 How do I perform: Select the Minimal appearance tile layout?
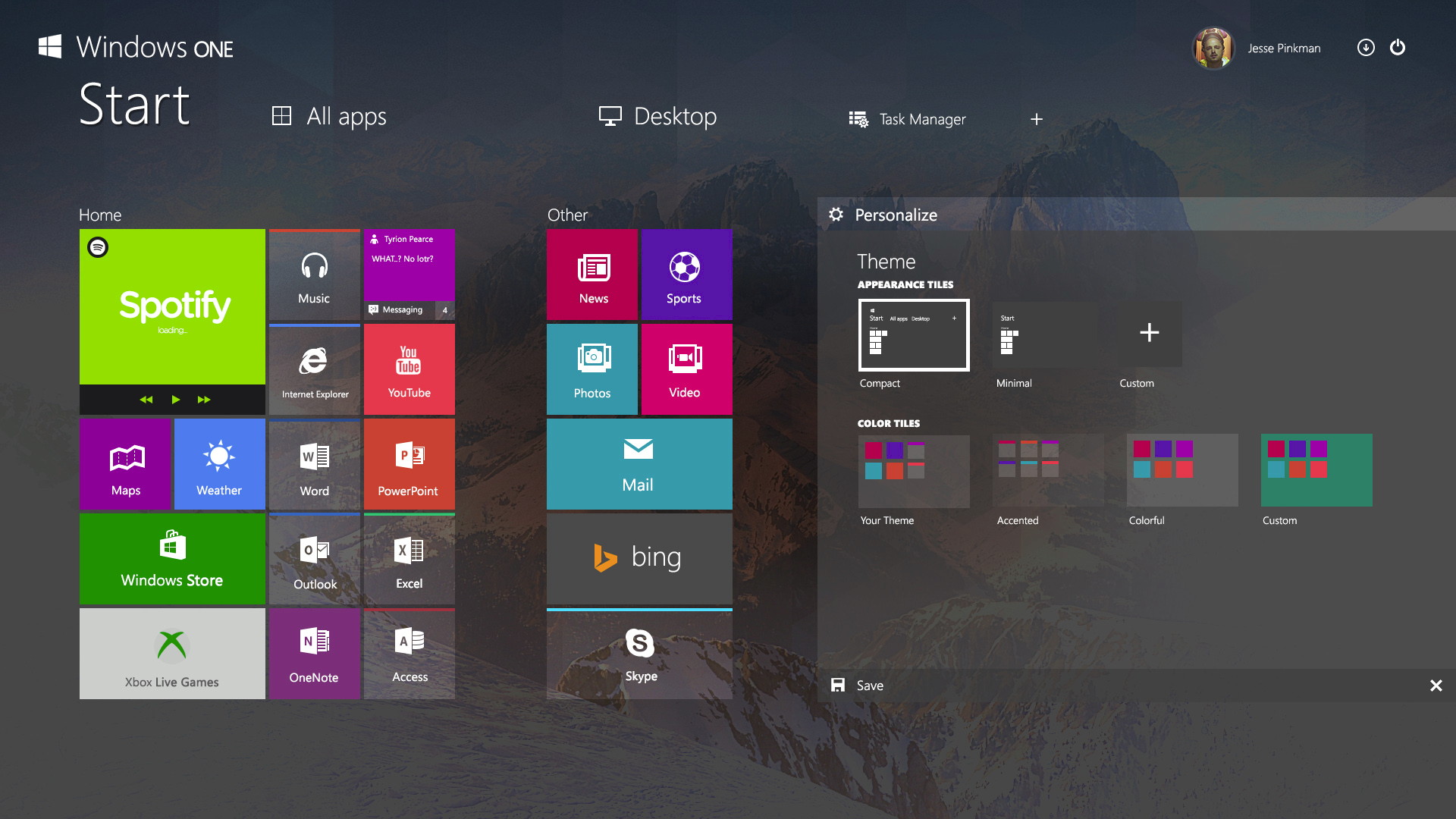pos(1046,335)
